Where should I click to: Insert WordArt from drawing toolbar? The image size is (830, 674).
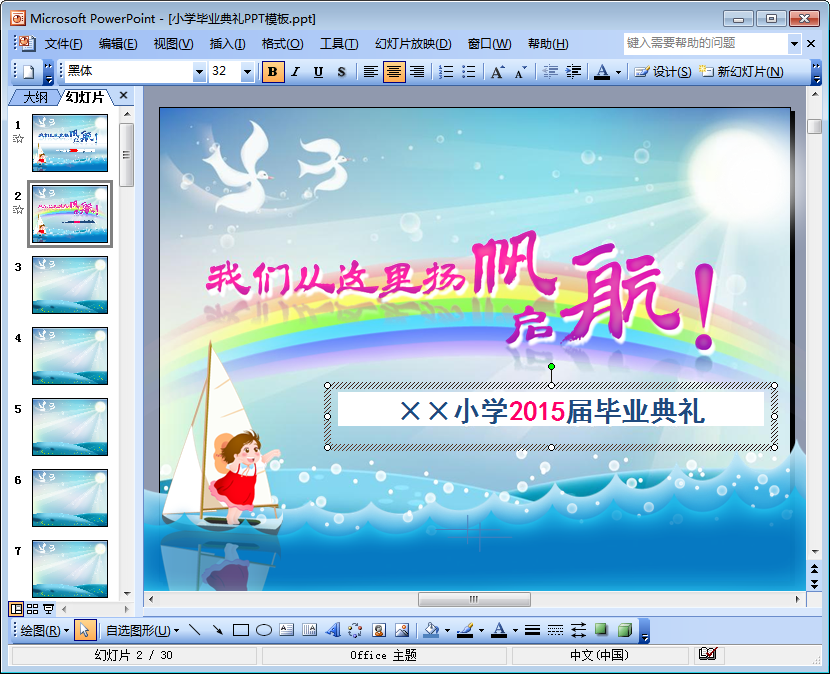pos(333,630)
